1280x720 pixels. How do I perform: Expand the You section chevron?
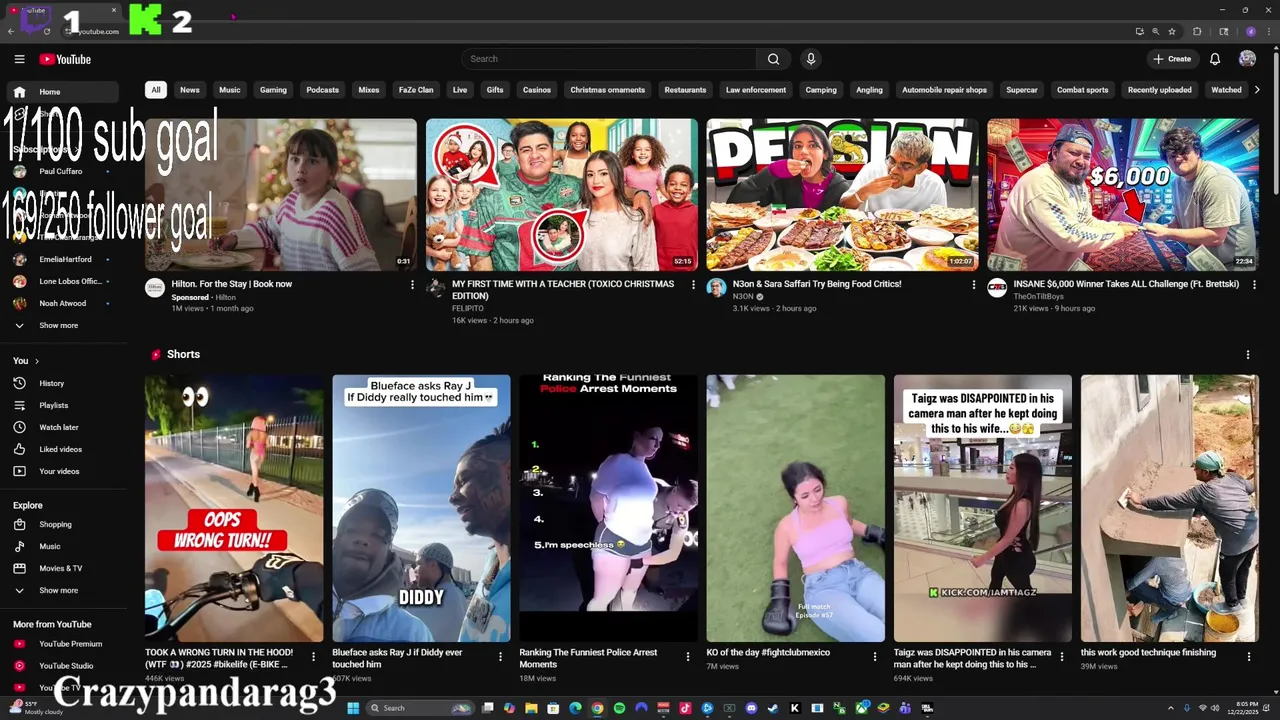tap(37, 361)
